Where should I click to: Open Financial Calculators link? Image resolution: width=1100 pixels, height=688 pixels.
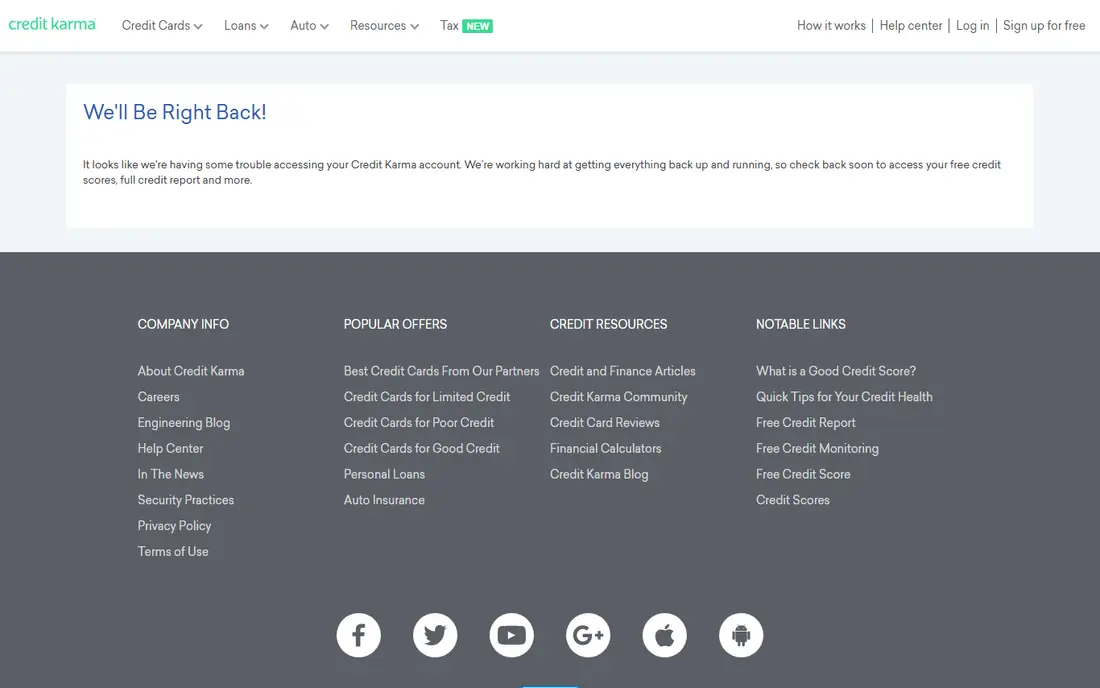[x=605, y=449]
